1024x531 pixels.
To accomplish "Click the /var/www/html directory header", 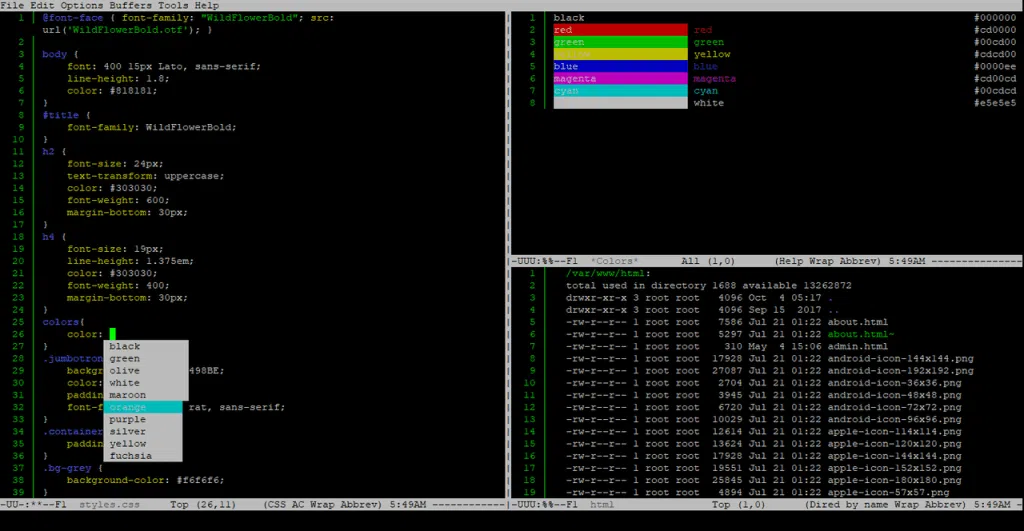I will 608,274.
